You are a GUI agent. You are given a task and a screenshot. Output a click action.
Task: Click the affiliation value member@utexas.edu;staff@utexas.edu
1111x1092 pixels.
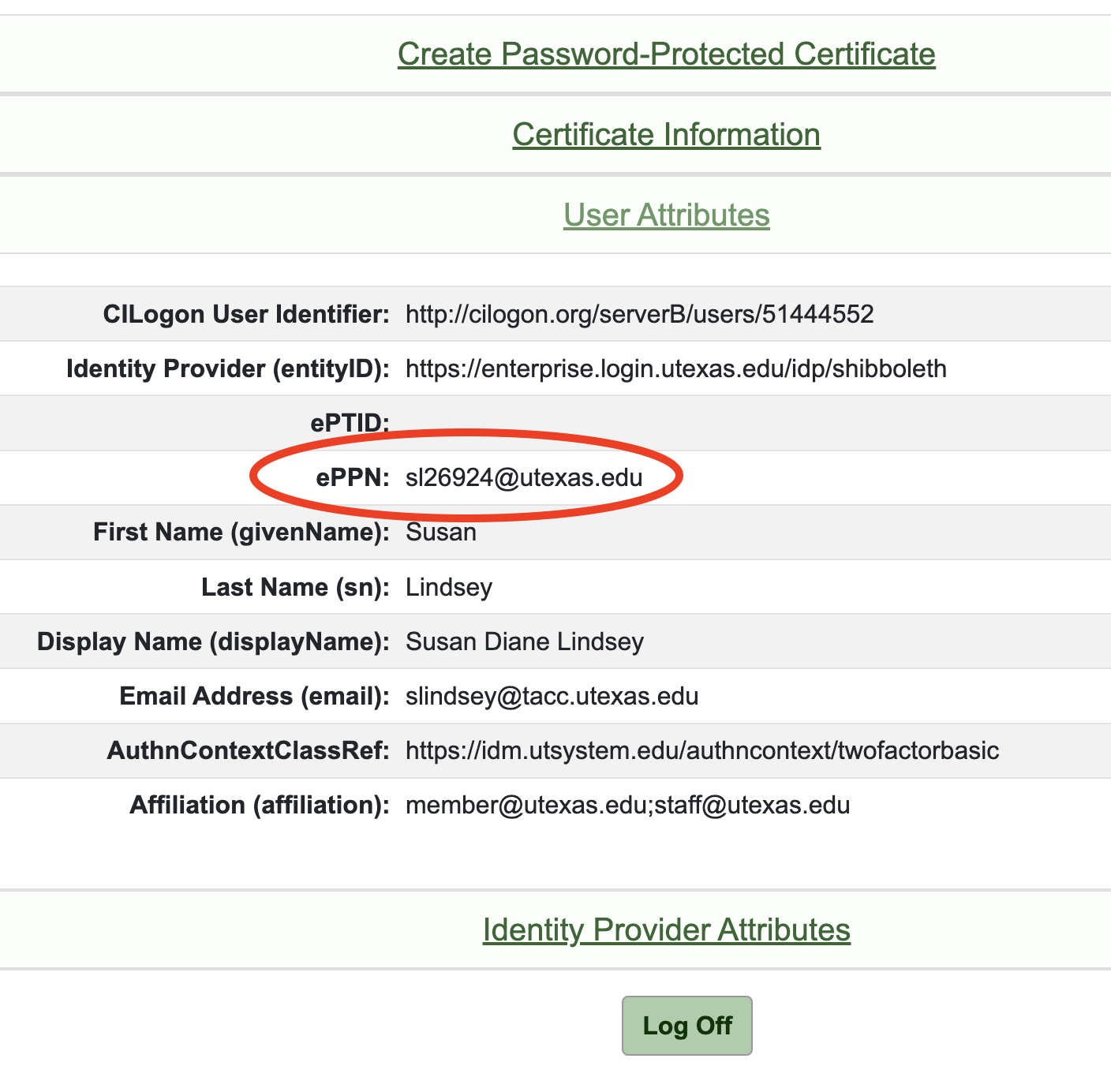[x=627, y=806]
